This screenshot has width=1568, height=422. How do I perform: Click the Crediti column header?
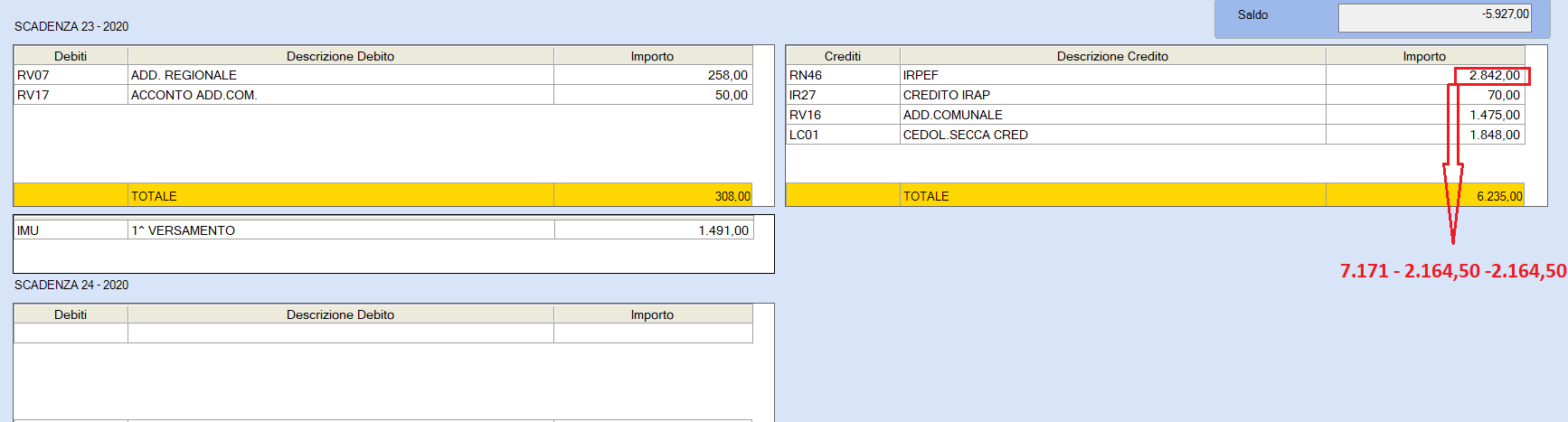(x=843, y=56)
